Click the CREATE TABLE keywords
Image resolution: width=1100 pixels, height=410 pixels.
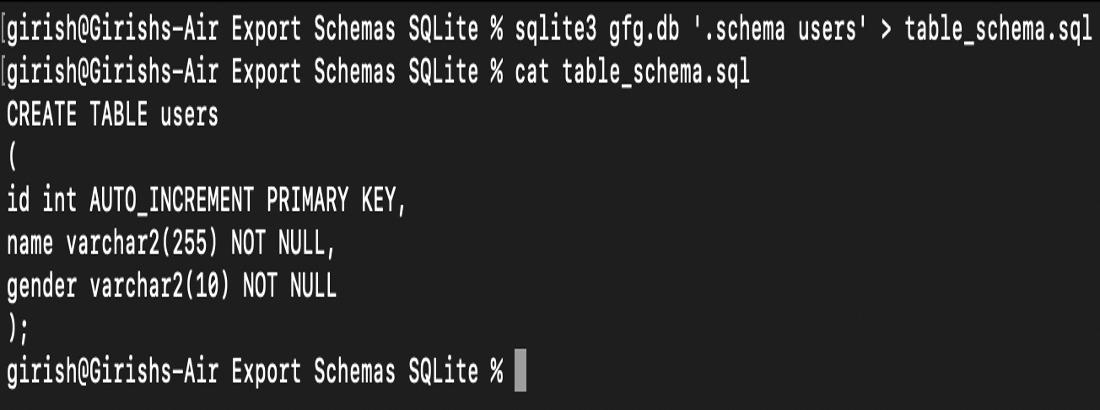pos(78,116)
